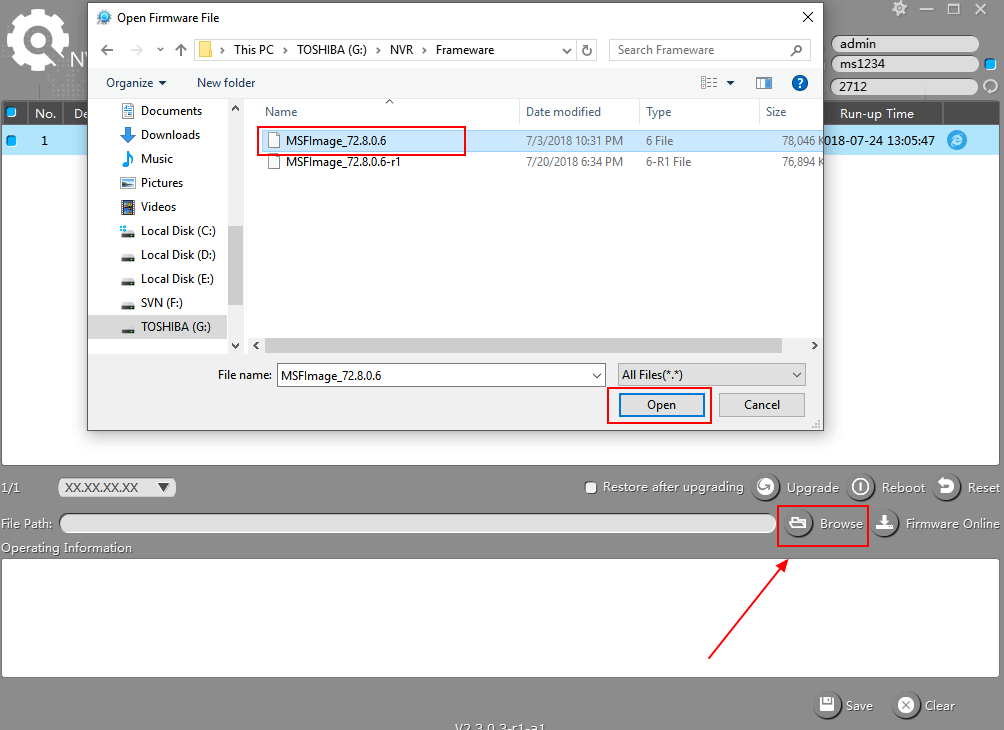The image size is (1004, 730).
Task: Close the Open Firmware File dialog
Action: pyautogui.click(x=808, y=17)
